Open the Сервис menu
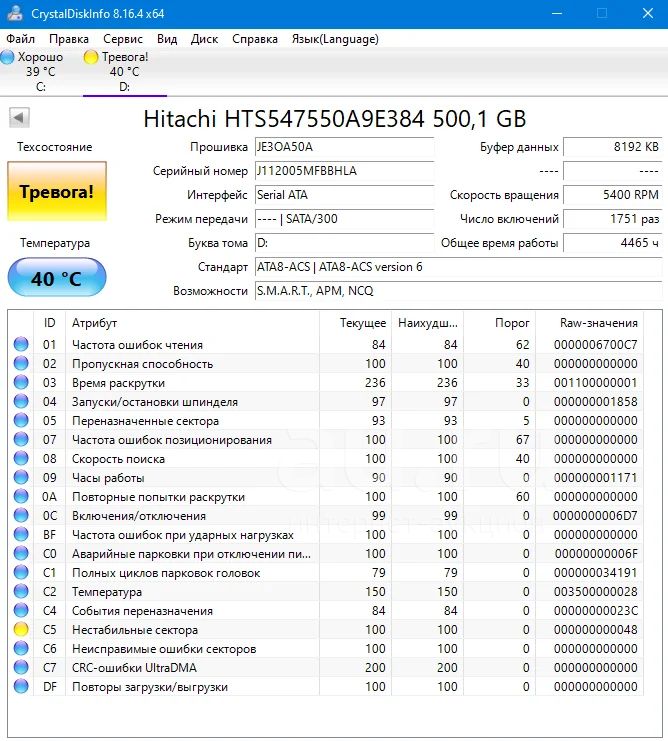The image size is (668, 741). 123,39
